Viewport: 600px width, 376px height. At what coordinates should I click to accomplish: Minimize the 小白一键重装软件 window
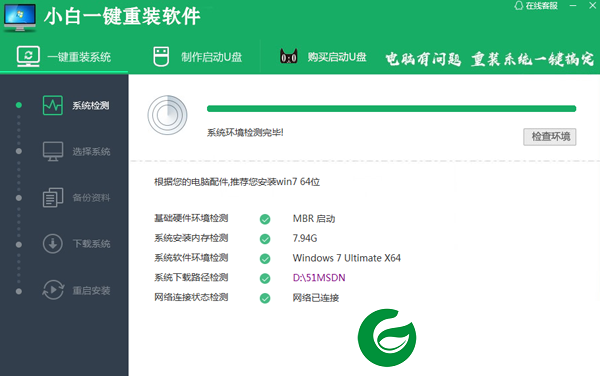573,5
